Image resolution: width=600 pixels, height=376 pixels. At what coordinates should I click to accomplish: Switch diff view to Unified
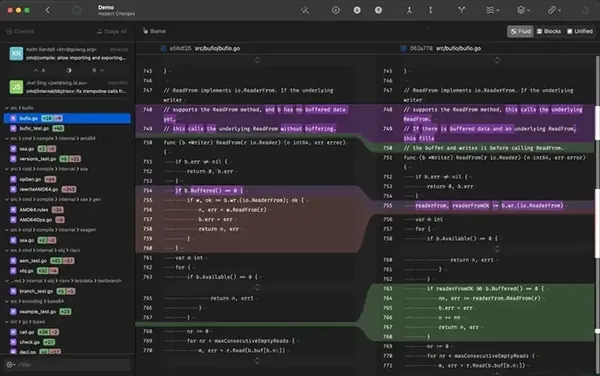[580, 31]
